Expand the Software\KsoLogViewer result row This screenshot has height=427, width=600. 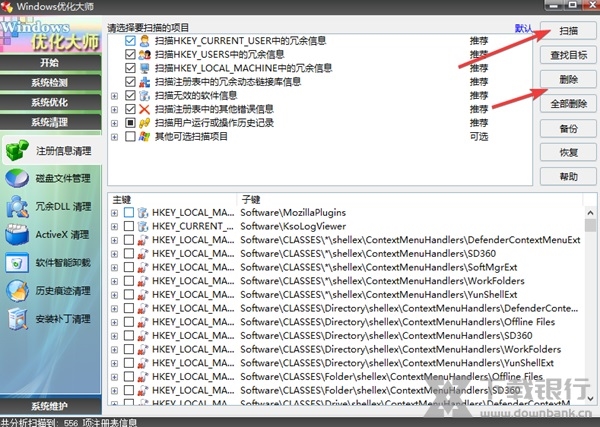[x=114, y=227]
